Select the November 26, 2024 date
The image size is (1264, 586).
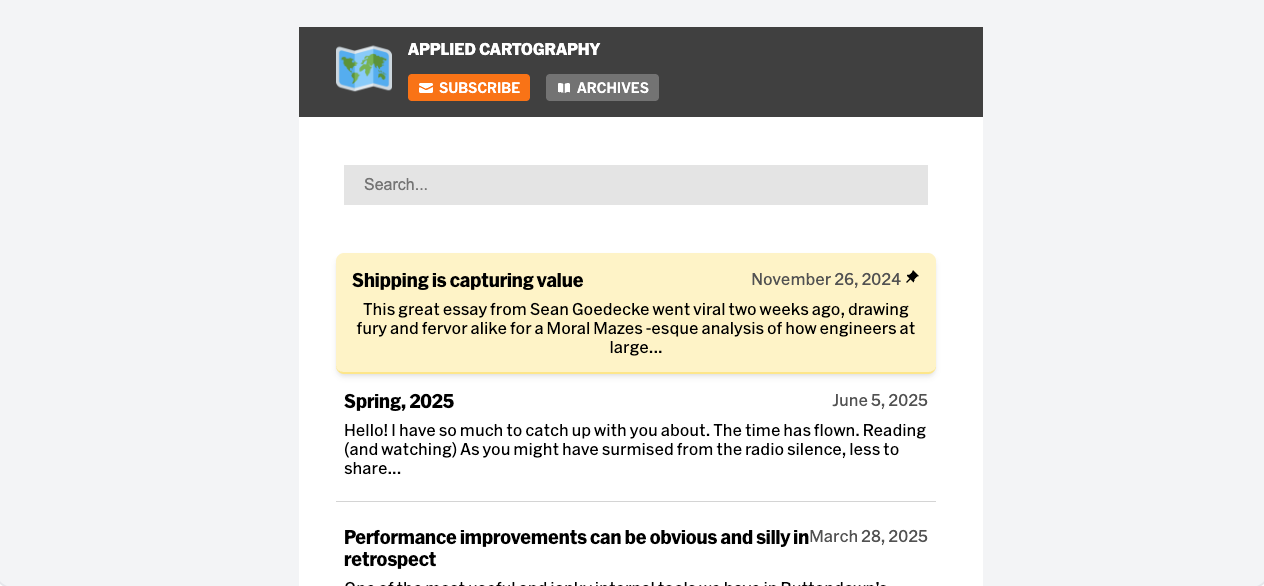tap(826, 279)
